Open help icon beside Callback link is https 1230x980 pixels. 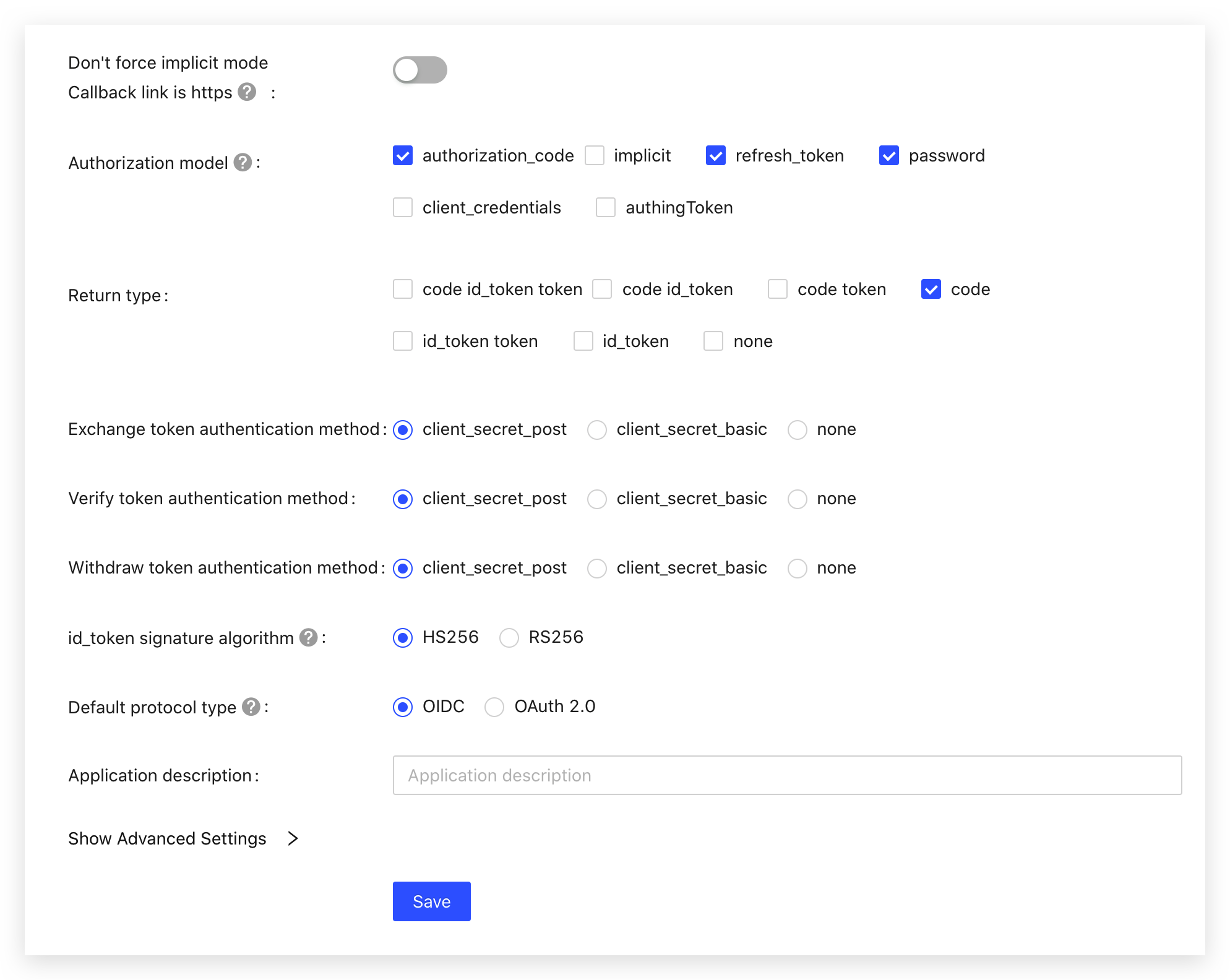pyautogui.click(x=247, y=92)
